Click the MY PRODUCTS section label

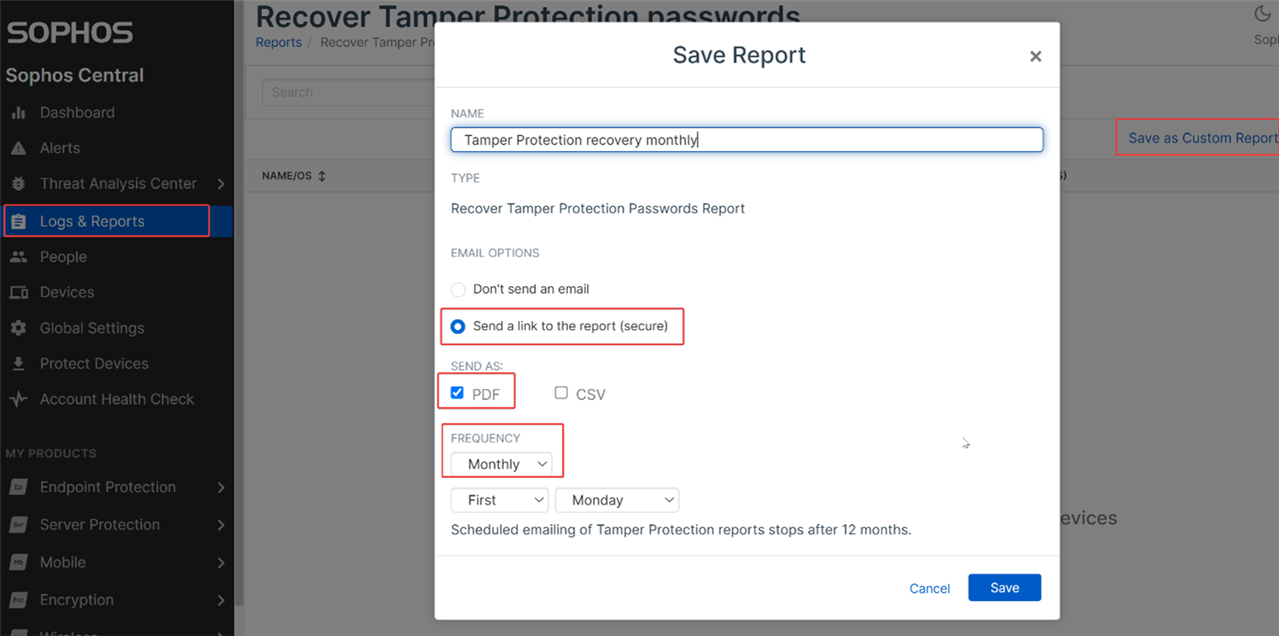click(x=51, y=454)
